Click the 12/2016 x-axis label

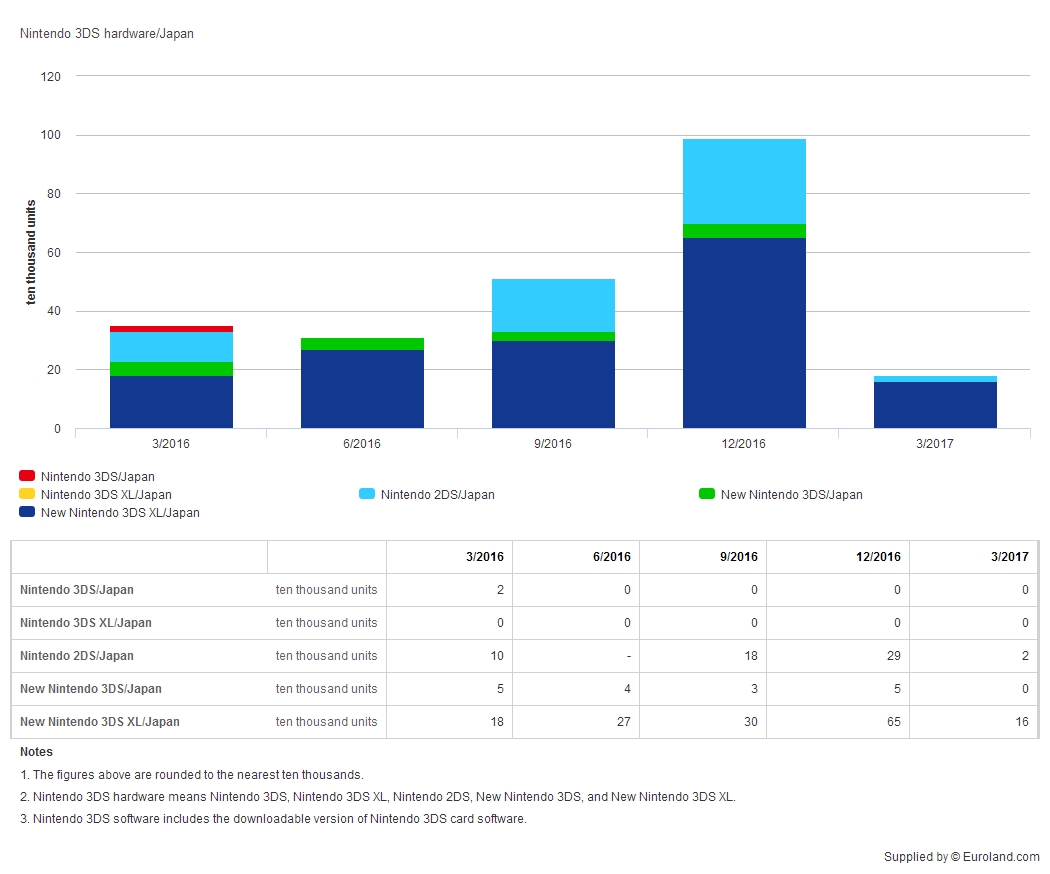743,443
